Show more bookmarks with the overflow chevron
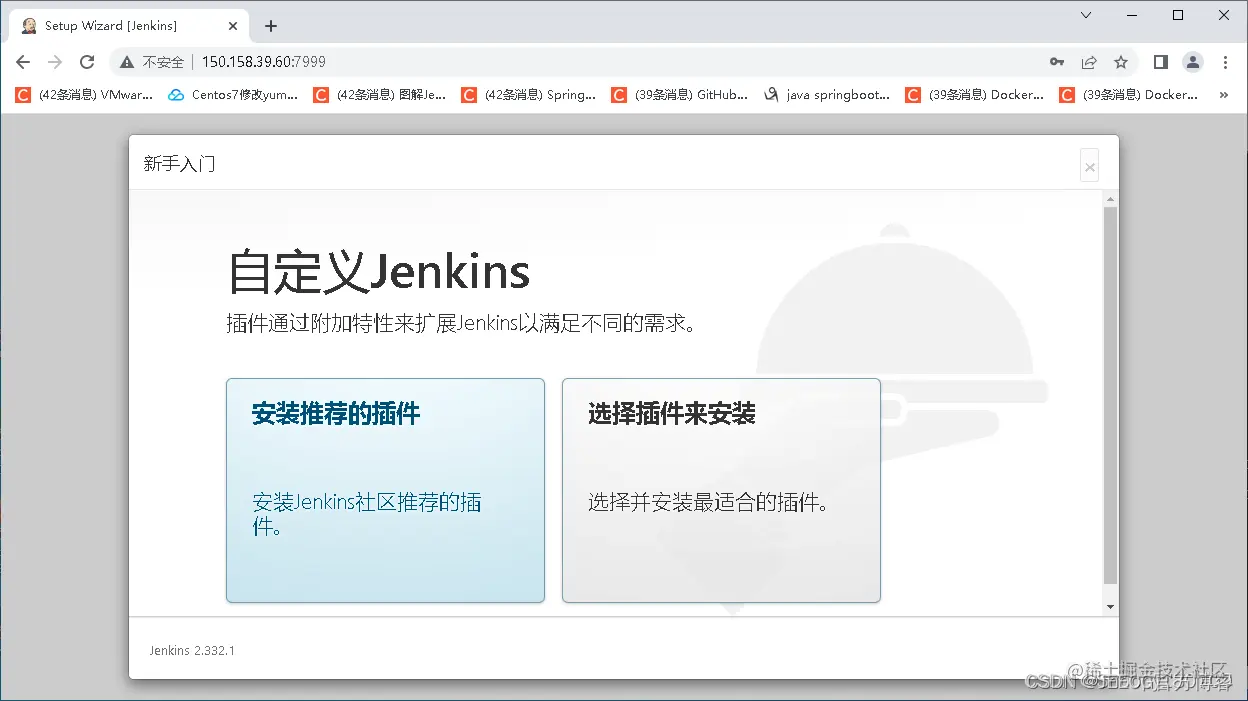The height and width of the screenshot is (701, 1248). pos(1223,95)
